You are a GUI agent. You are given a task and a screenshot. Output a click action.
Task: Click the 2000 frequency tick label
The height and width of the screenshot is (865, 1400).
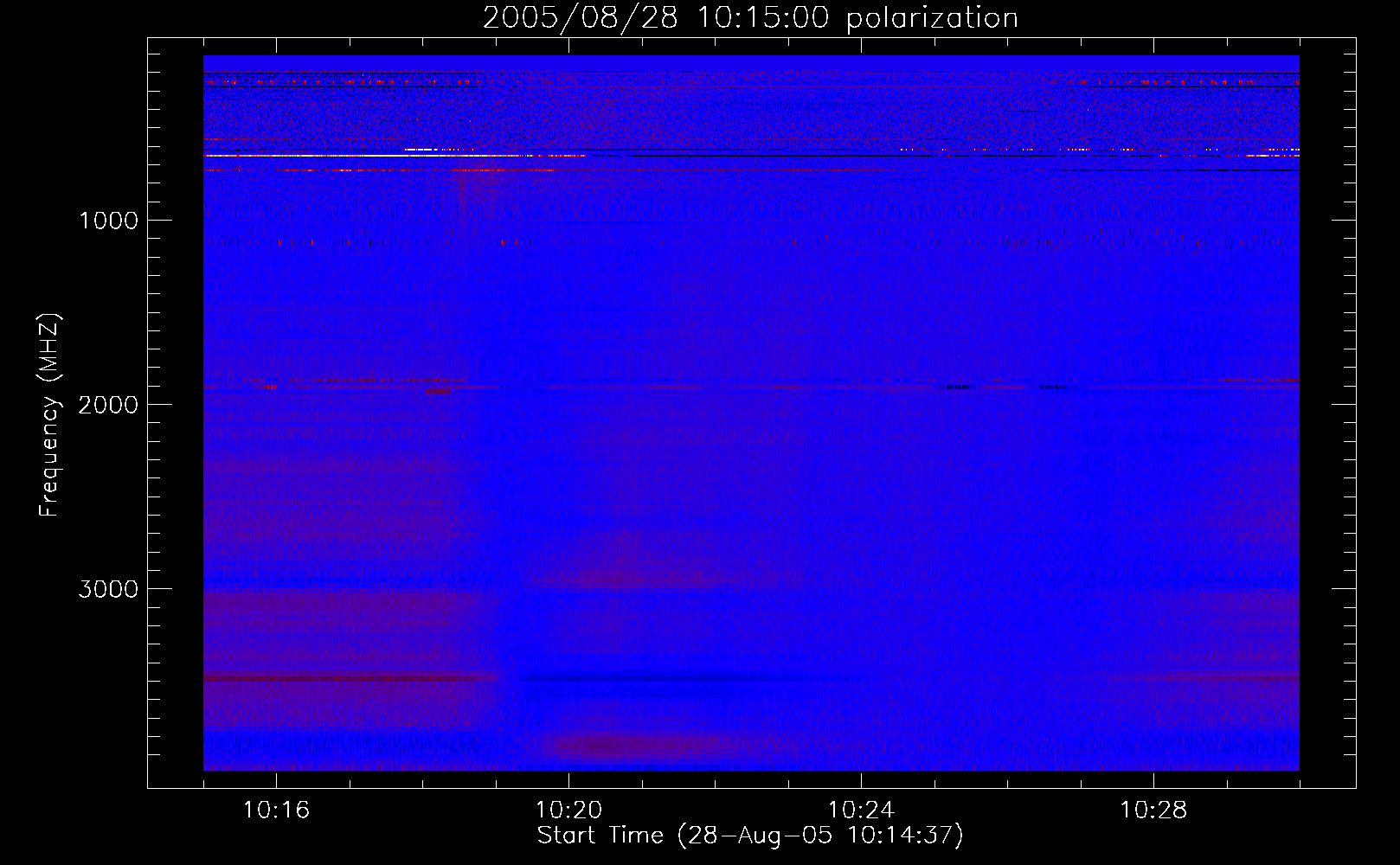(108, 405)
